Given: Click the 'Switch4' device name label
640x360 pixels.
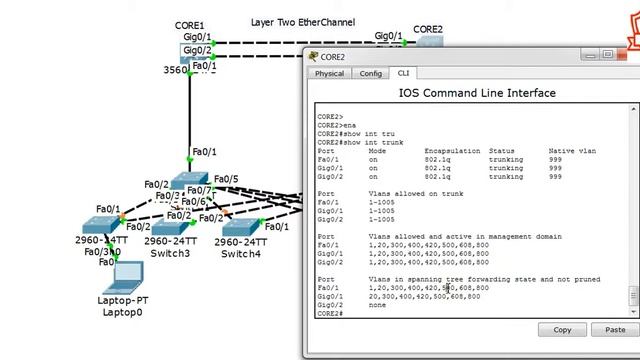Looking at the screenshot, I should [x=241, y=254].
